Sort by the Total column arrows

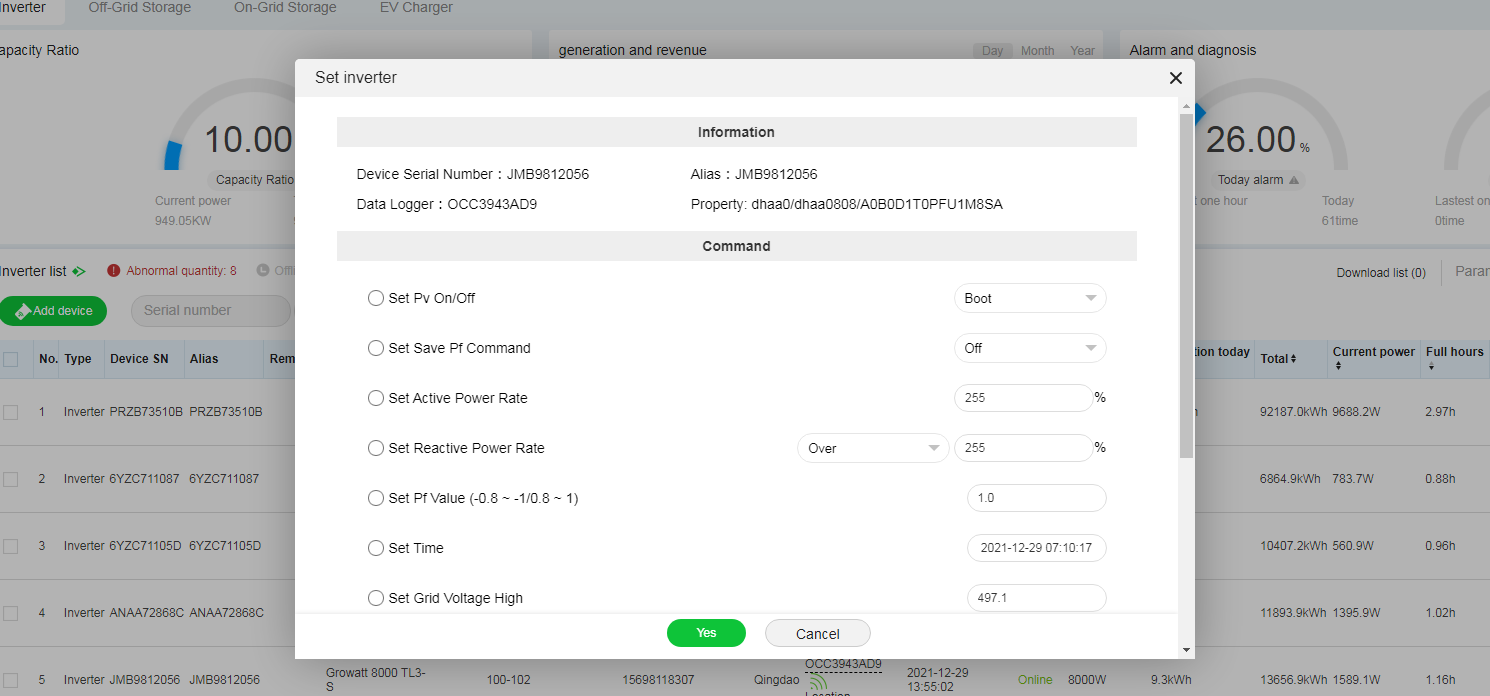1293,358
